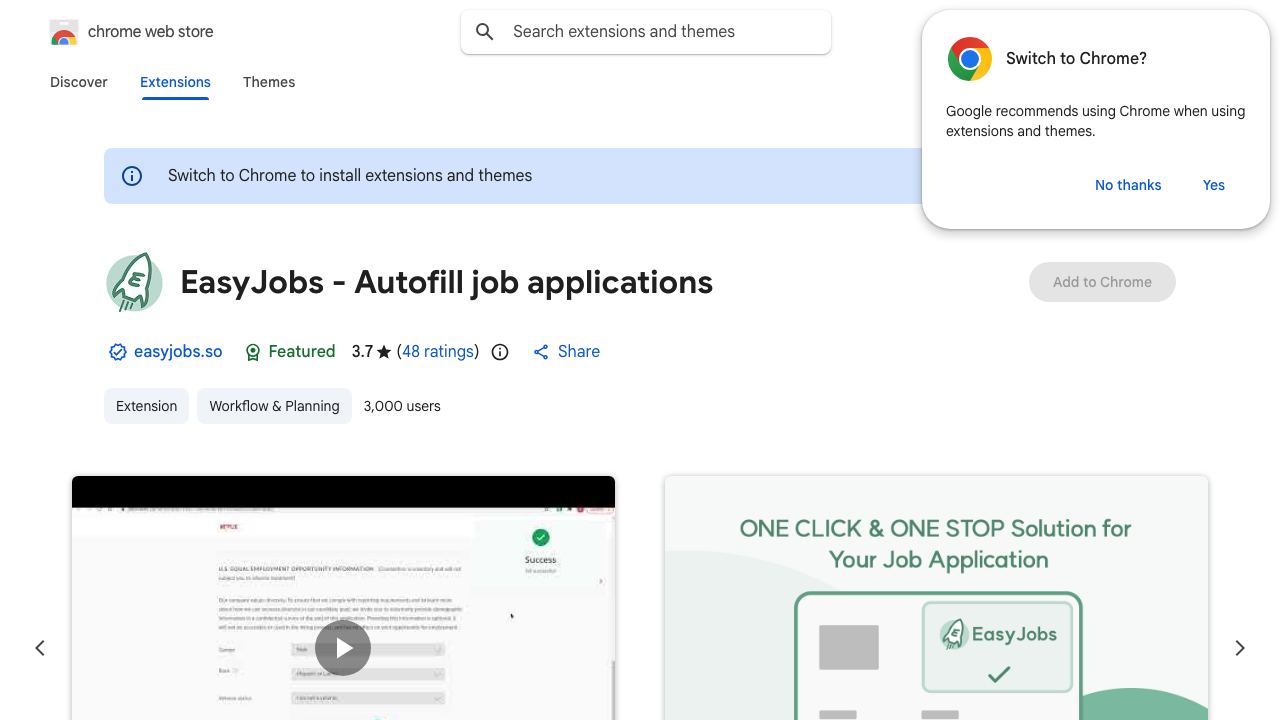Open the Themes tab

(269, 82)
